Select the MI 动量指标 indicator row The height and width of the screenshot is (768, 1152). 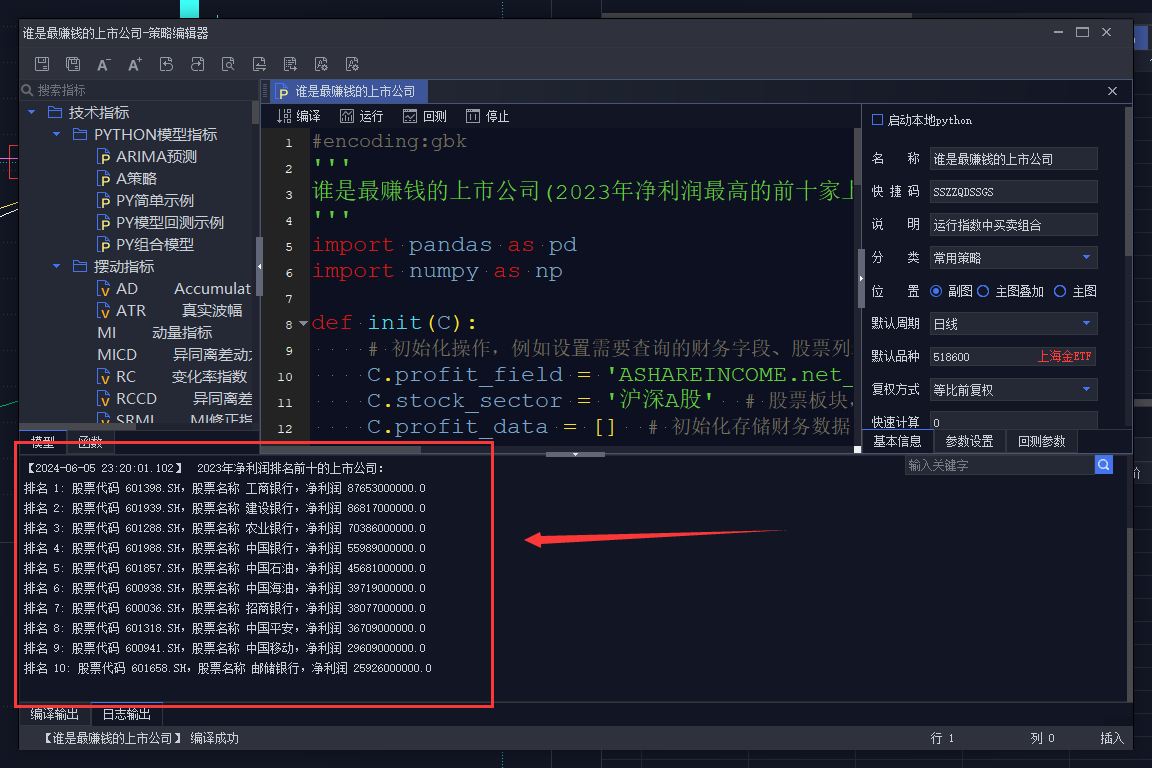[x=154, y=332]
